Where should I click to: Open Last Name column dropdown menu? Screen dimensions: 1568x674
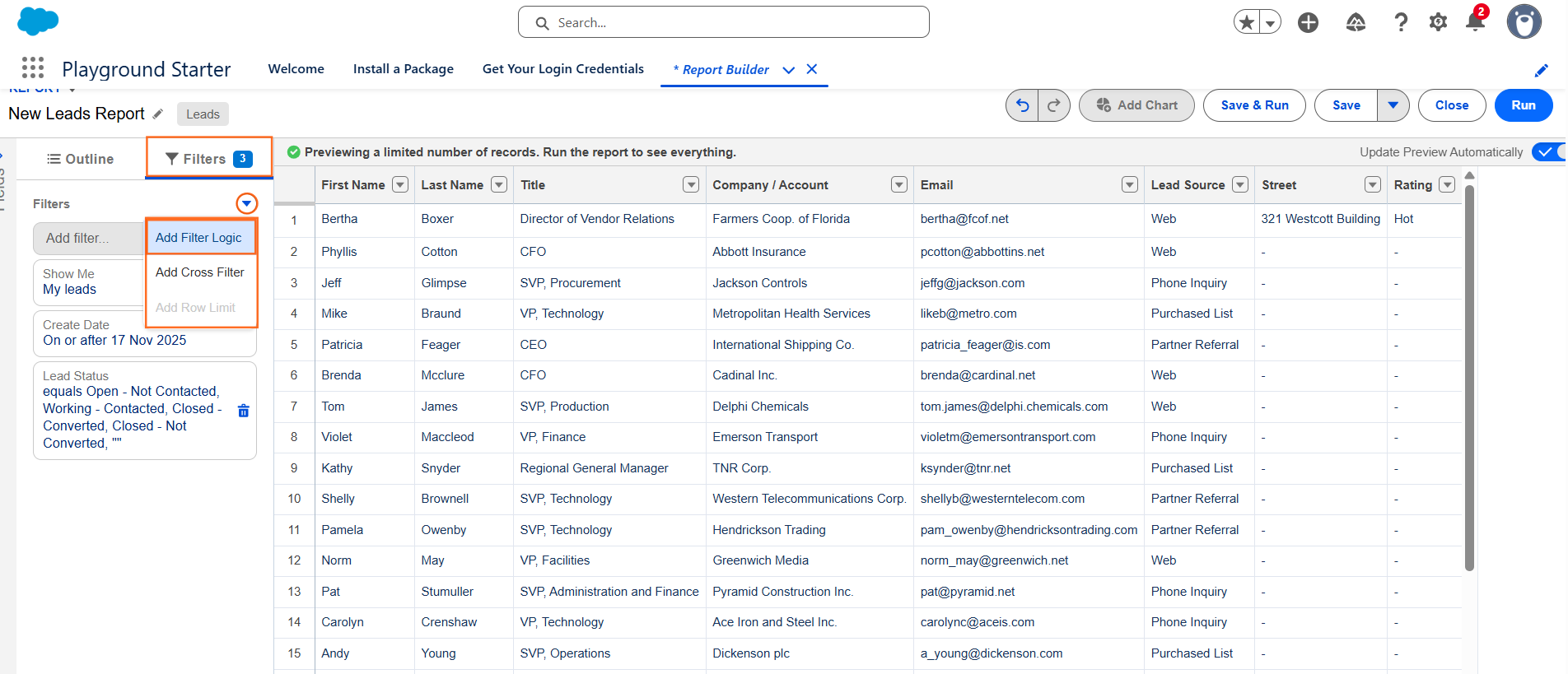[499, 184]
